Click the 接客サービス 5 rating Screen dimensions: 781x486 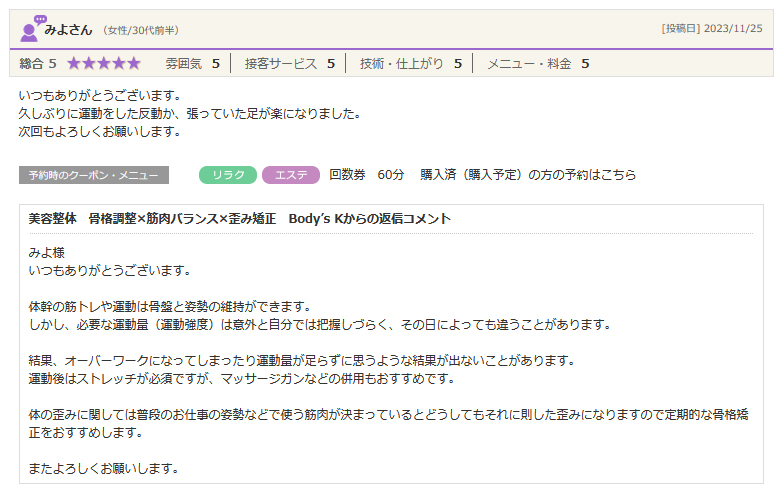pyautogui.click(x=289, y=63)
